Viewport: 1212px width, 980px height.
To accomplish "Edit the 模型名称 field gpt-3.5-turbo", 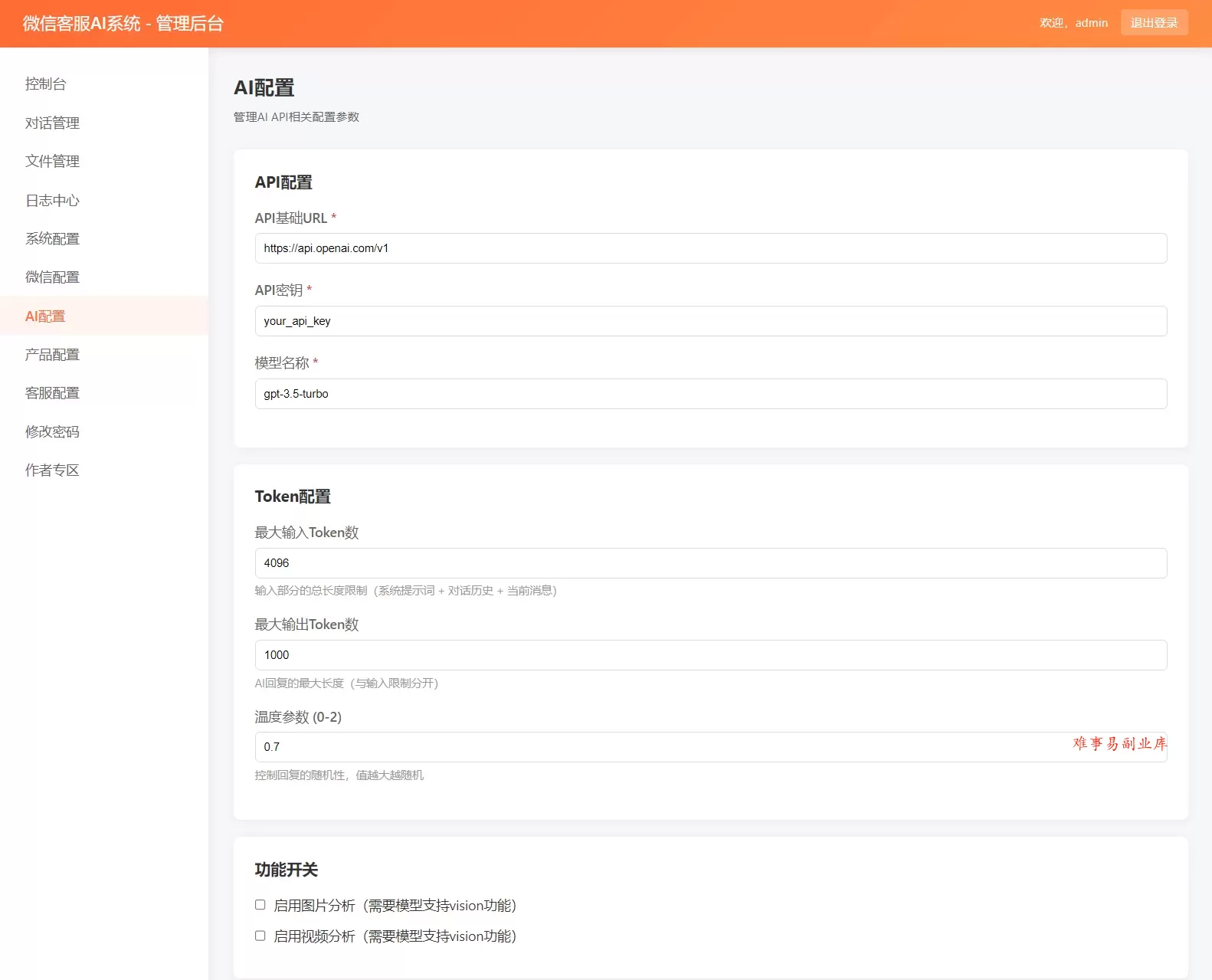I will (x=710, y=394).
